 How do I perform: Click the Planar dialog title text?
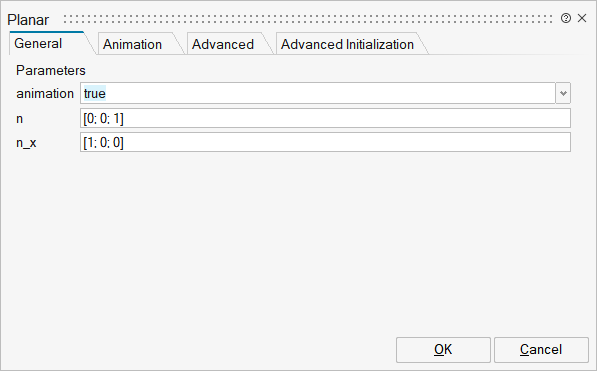(28, 20)
